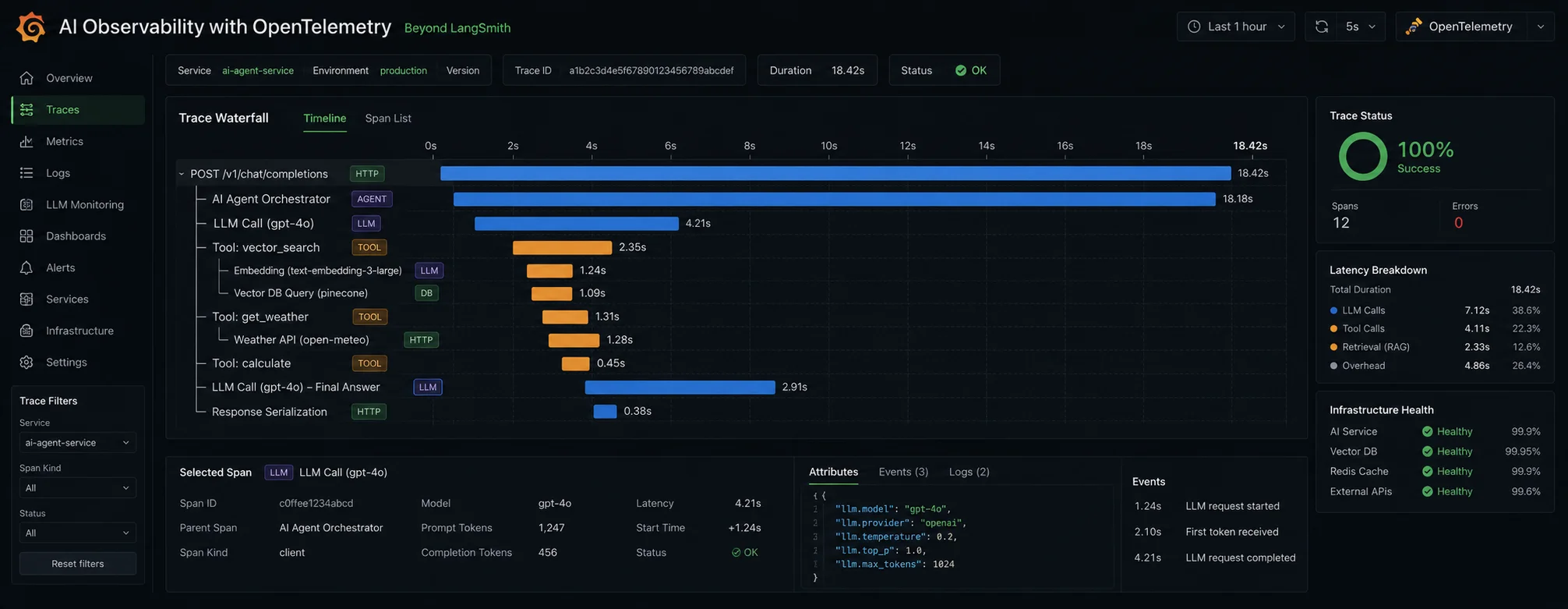
Task: Open Overview via its home icon
Action: [x=26, y=78]
